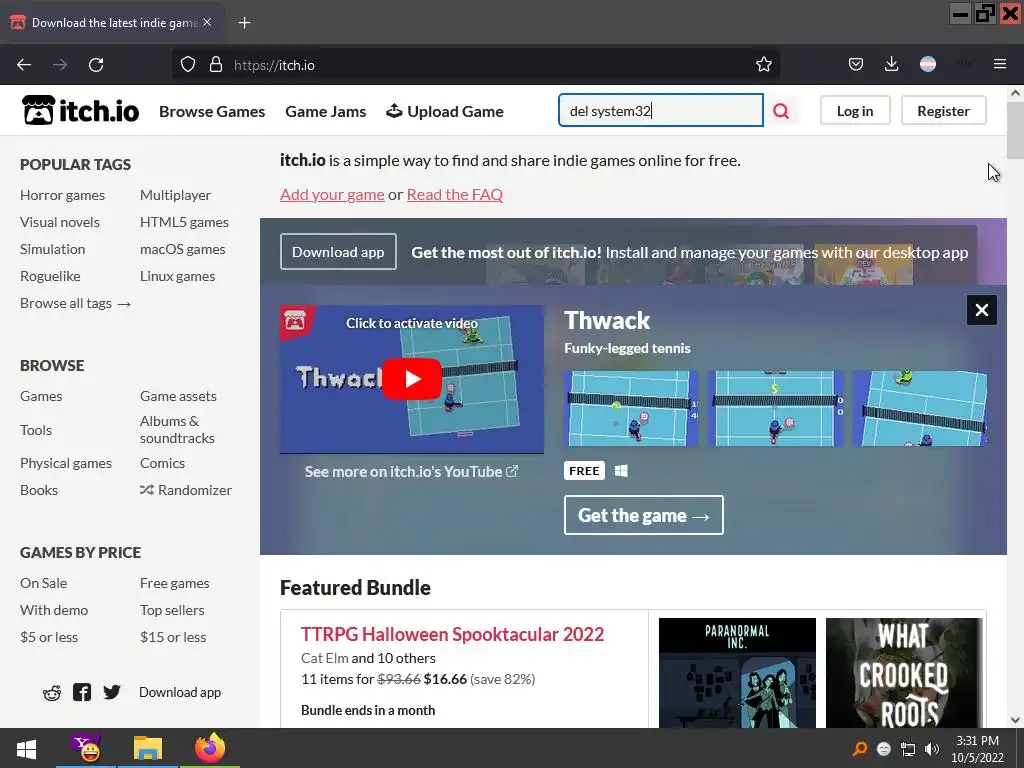The height and width of the screenshot is (768, 1024).
Task: Go back with browser back arrow
Action: tap(24, 65)
